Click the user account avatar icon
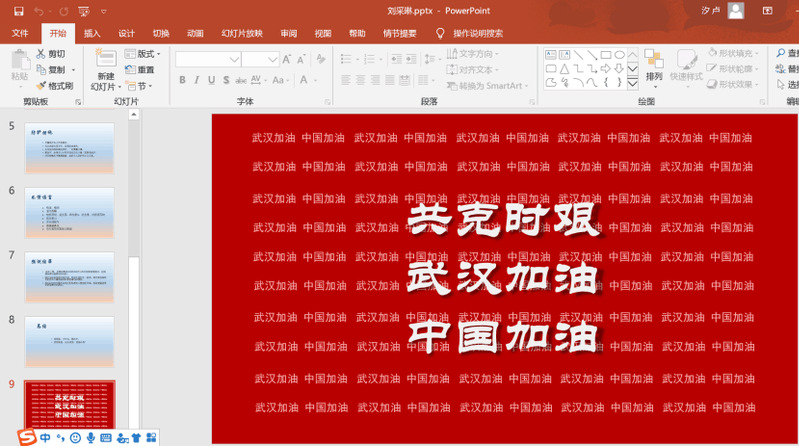This screenshot has height=446, width=799. [737, 11]
